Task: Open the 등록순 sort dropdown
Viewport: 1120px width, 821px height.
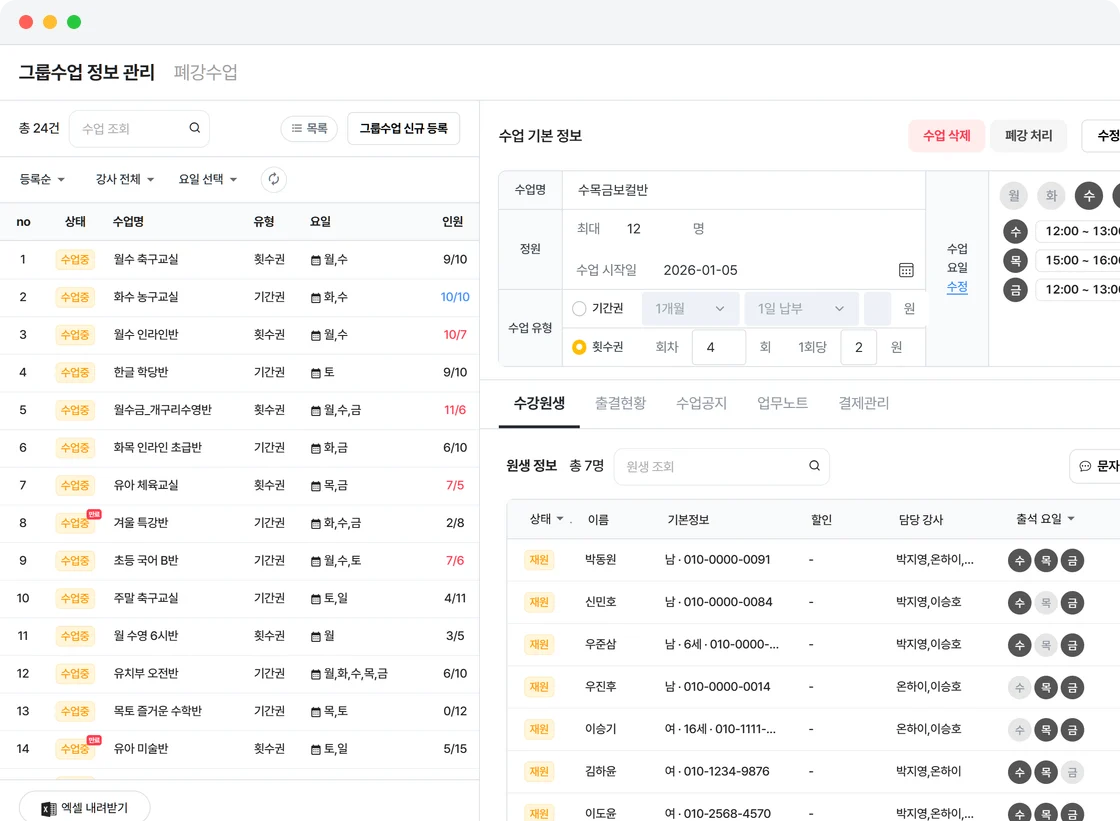Action: coord(42,179)
